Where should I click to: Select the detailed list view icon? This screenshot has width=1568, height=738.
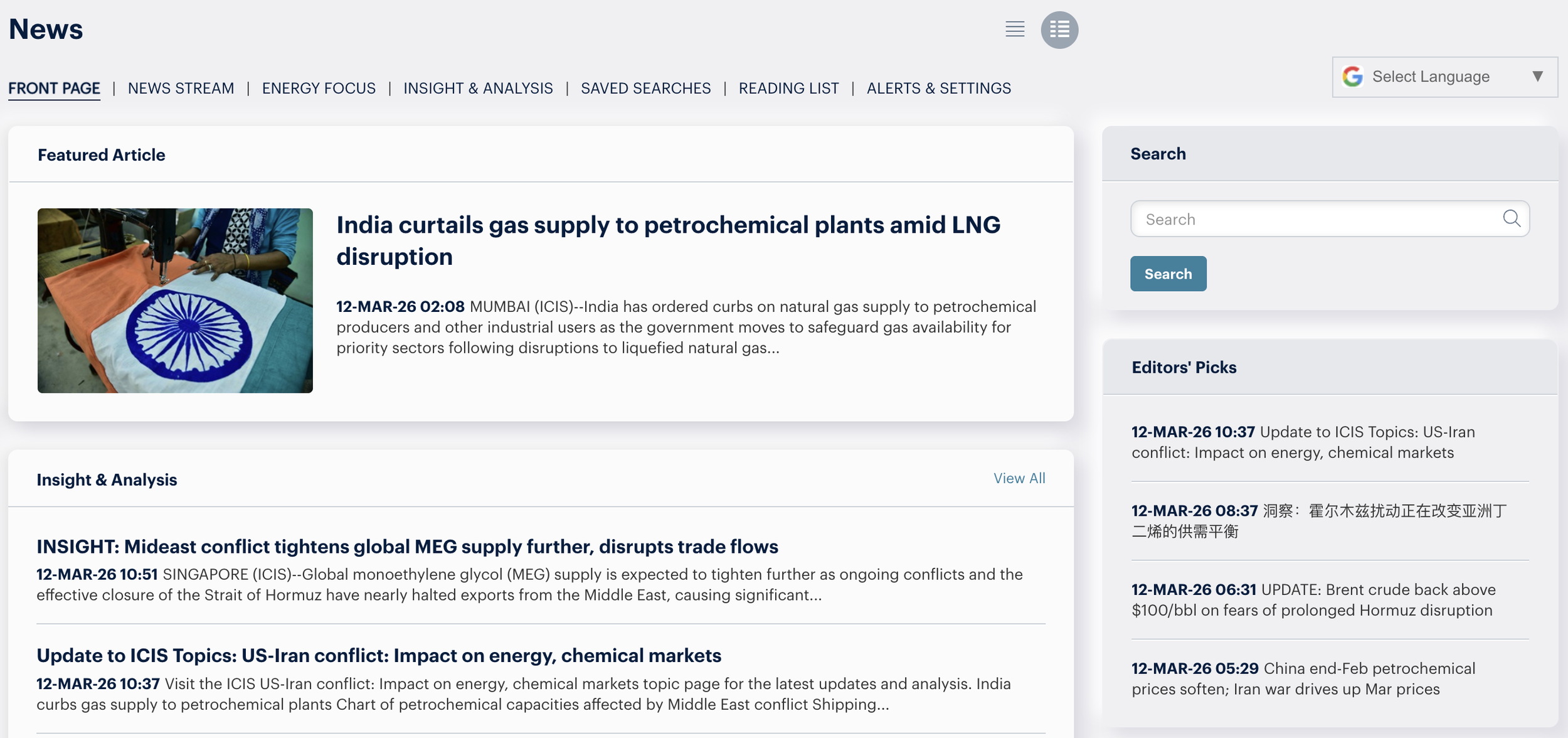1059,29
